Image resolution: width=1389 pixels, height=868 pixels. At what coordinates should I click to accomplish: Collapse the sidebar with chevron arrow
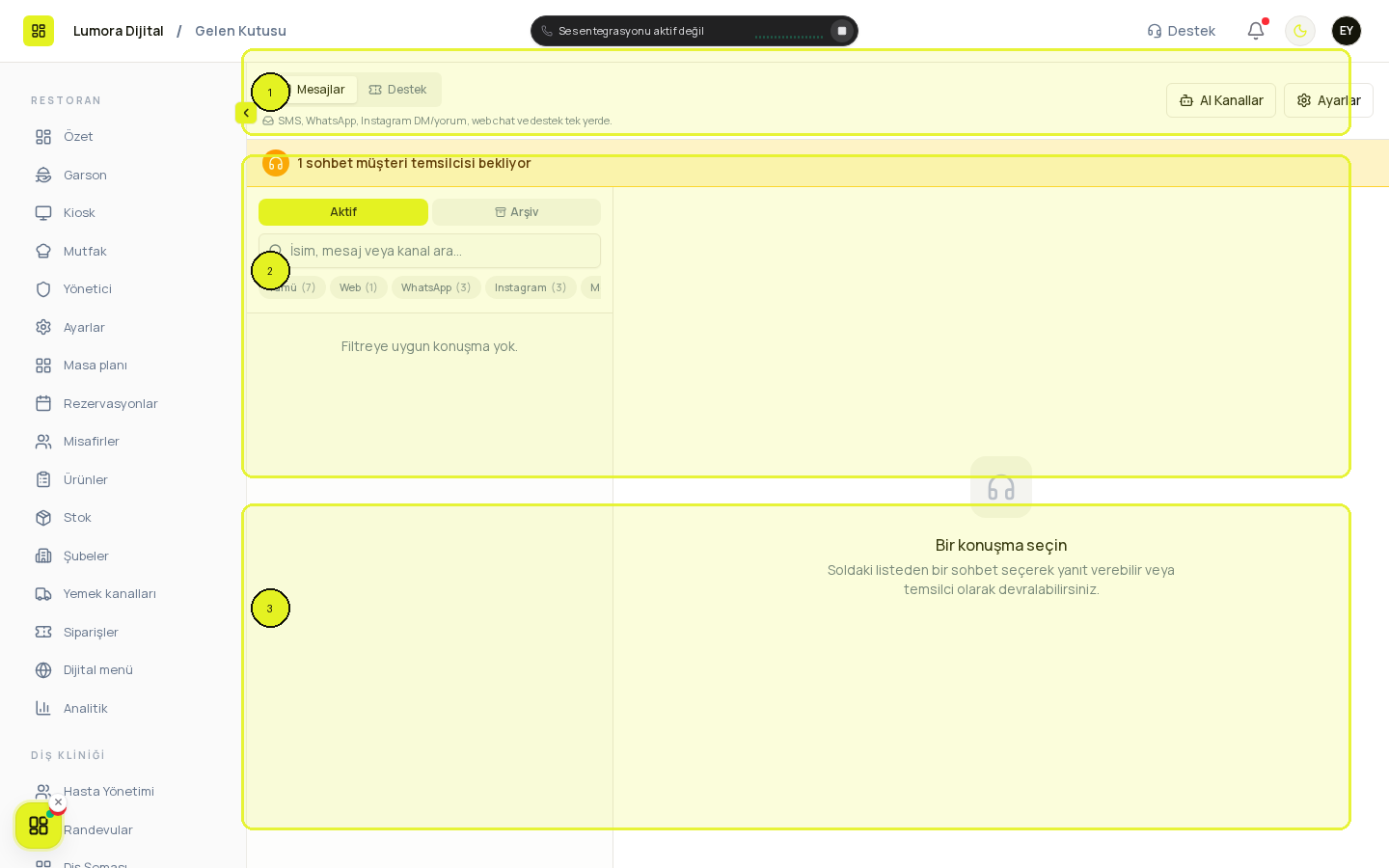coord(246,113)
